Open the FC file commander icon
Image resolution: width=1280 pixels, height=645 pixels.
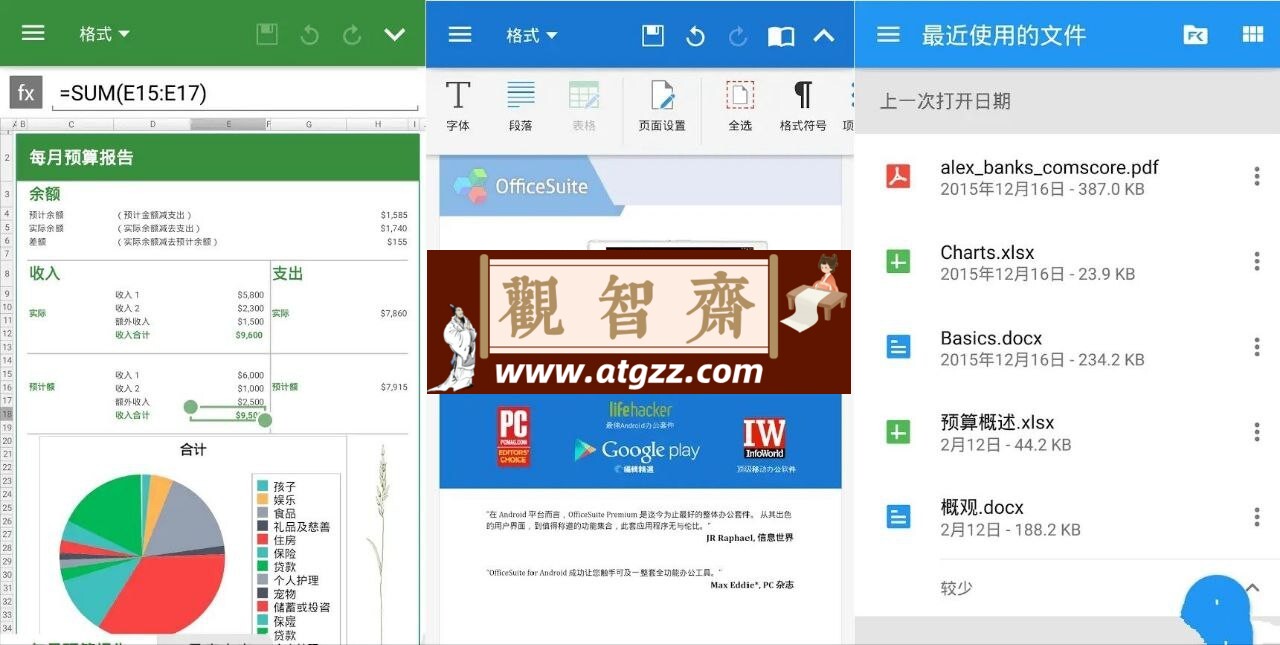tap(1195, 35)
